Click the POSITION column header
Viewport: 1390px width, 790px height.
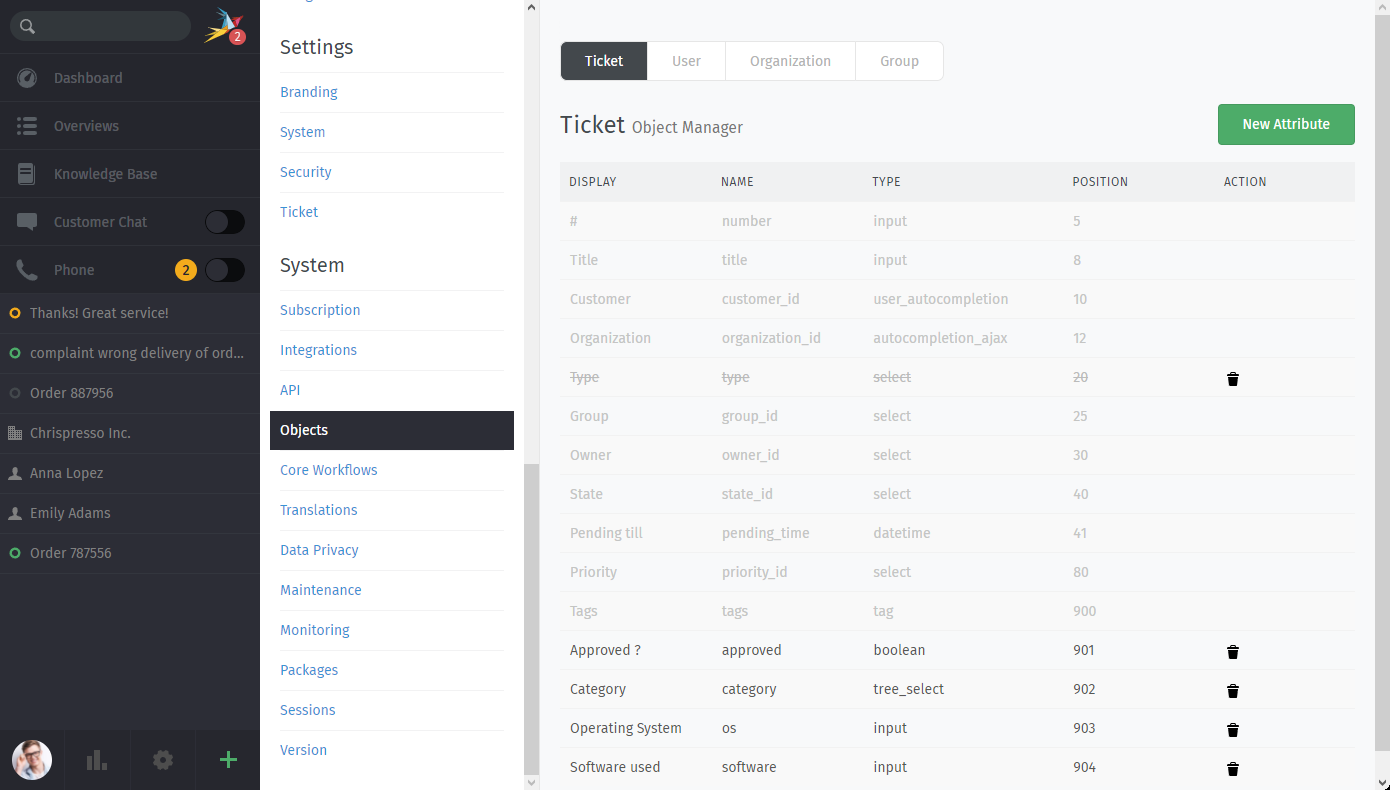pyautogui.click(x=1100, y=182)
